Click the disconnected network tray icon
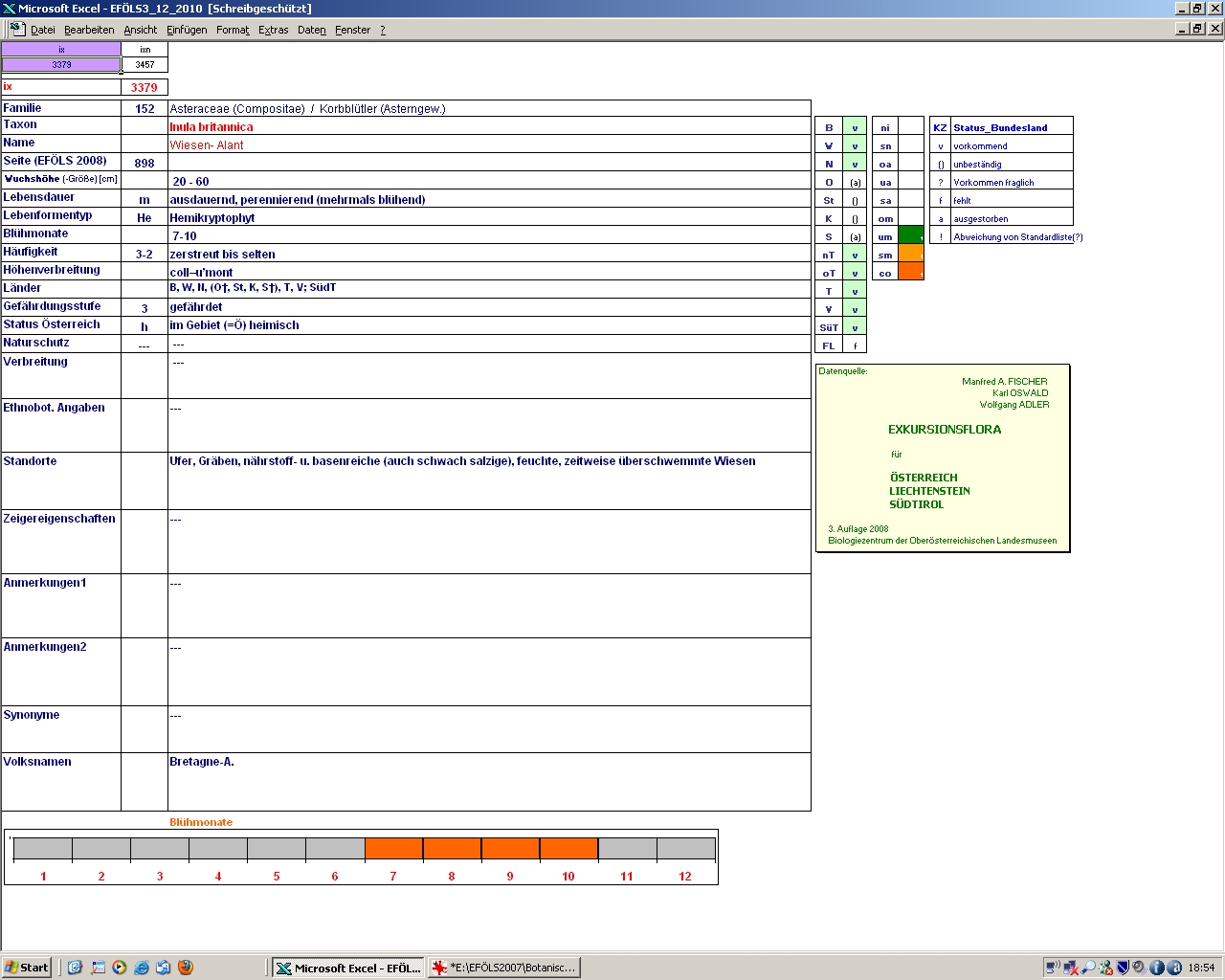 pos(1071,968)
